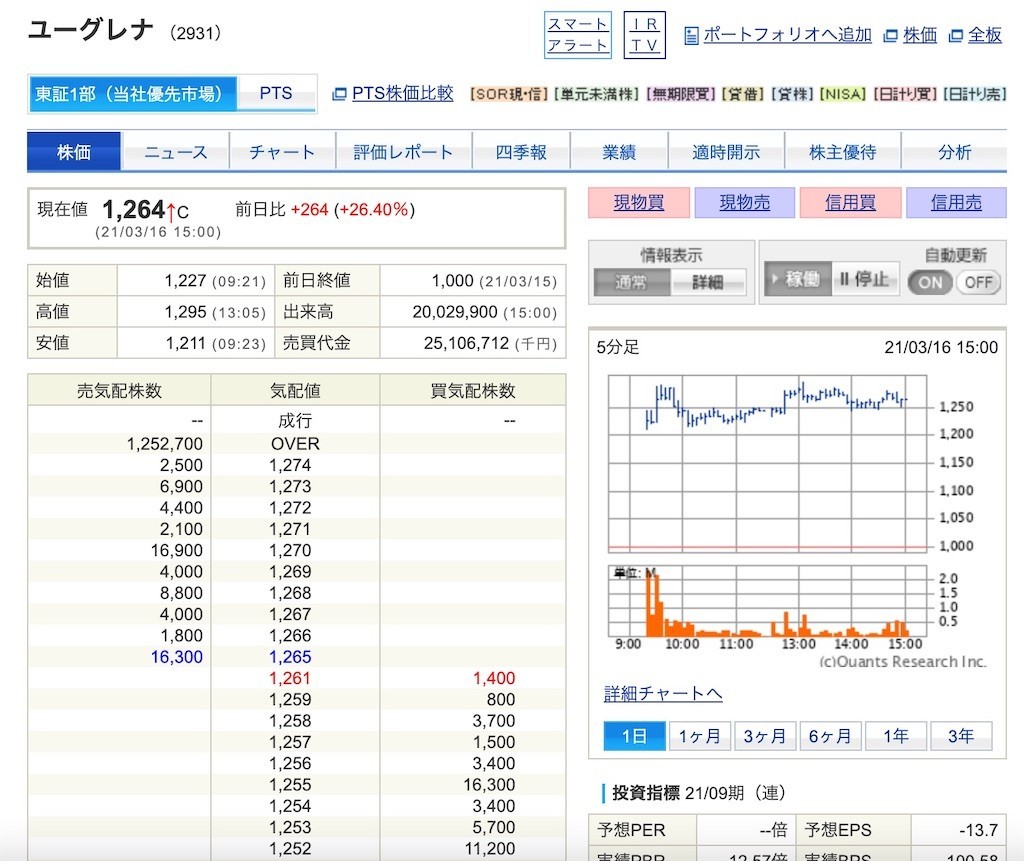Click the 停止 pause button
This screenshot has height=861, width=1024.
point(865,279)
